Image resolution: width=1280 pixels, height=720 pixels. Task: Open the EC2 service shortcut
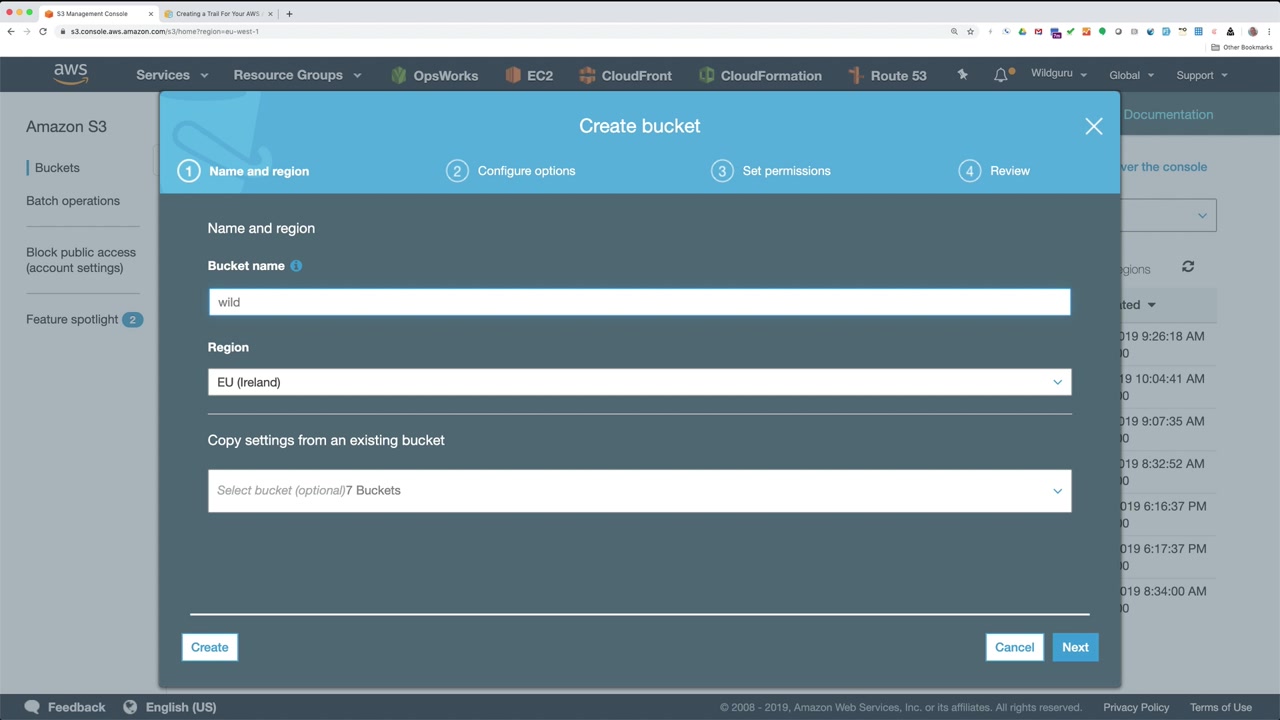[x=529, y=75]
